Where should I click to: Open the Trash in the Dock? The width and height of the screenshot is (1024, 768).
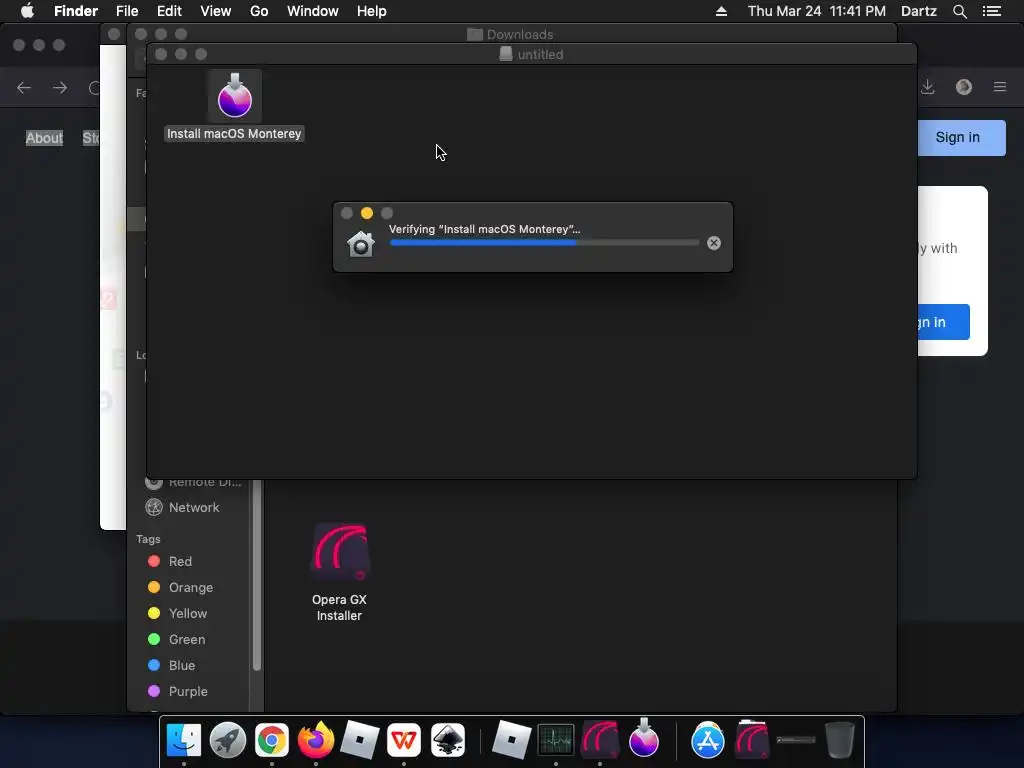tap(840, 740)
